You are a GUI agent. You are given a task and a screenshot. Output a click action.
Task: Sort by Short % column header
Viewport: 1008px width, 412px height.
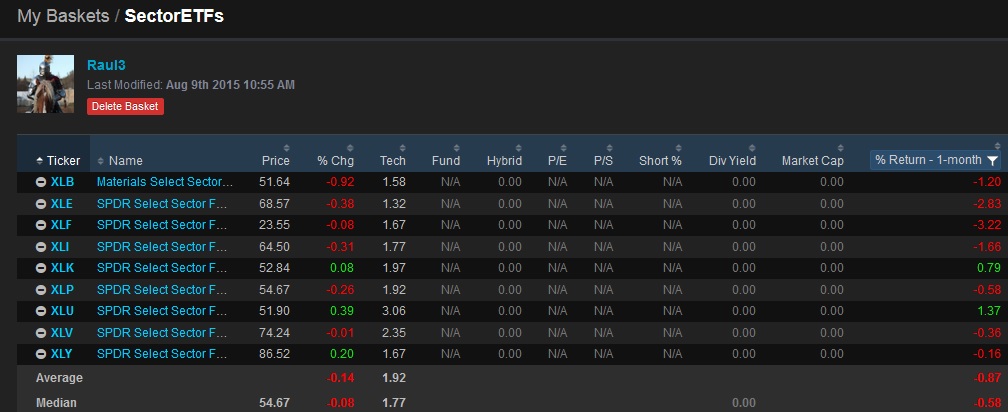coord(660,161)
